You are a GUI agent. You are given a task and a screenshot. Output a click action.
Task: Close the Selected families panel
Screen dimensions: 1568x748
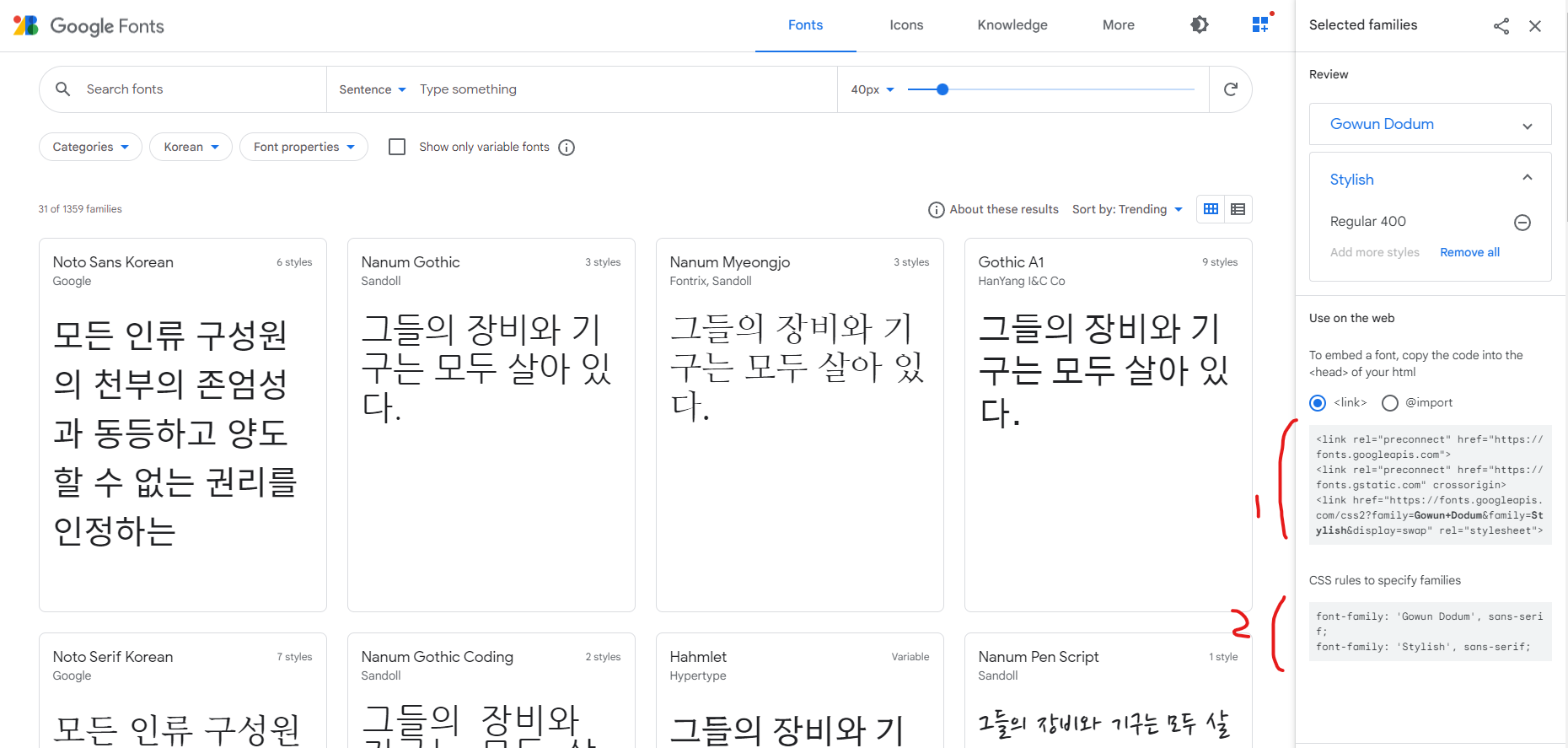(x=1535, y=26)
